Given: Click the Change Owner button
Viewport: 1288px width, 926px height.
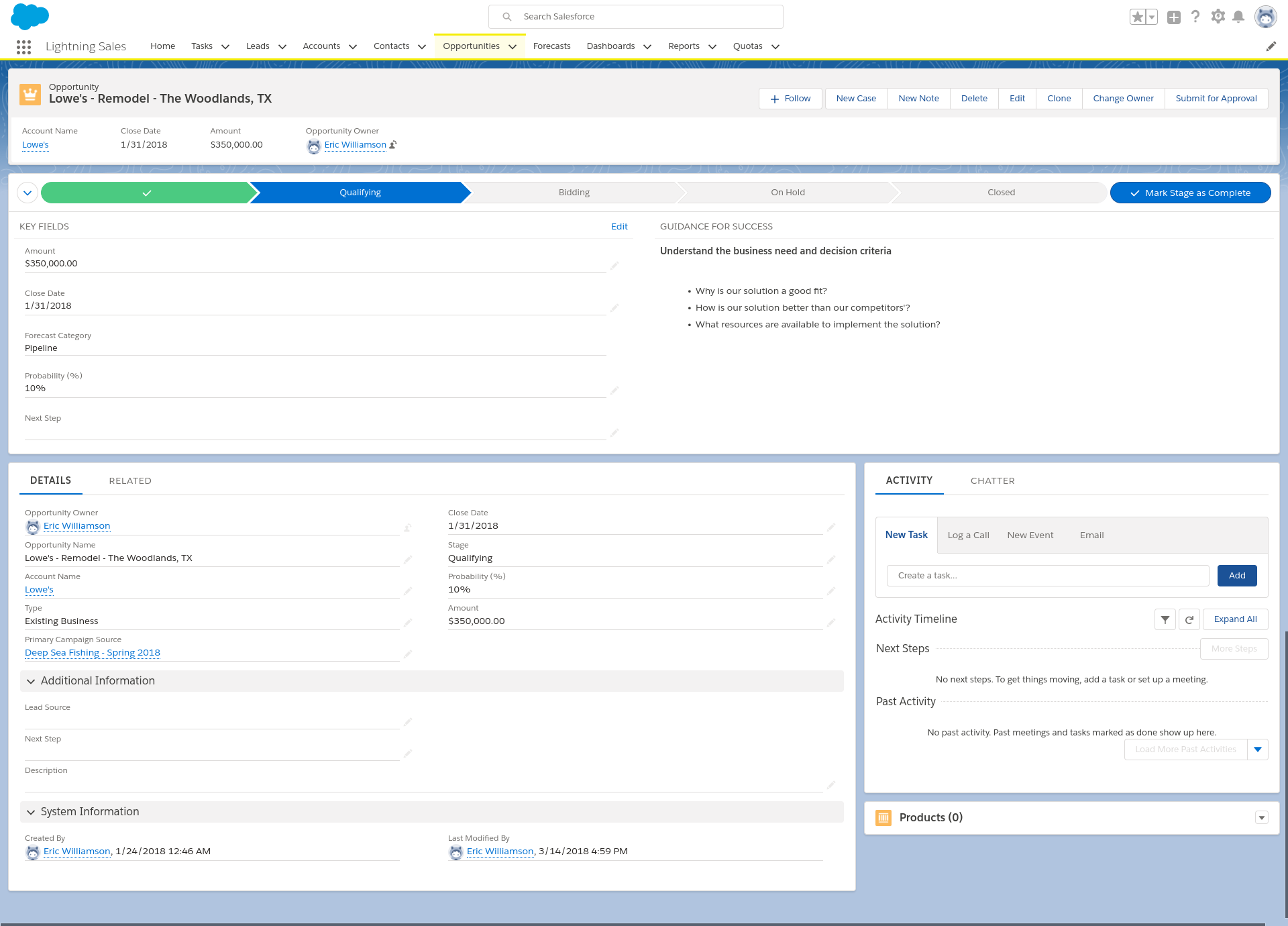Looking at the screenshot, I should point(1123,99).
